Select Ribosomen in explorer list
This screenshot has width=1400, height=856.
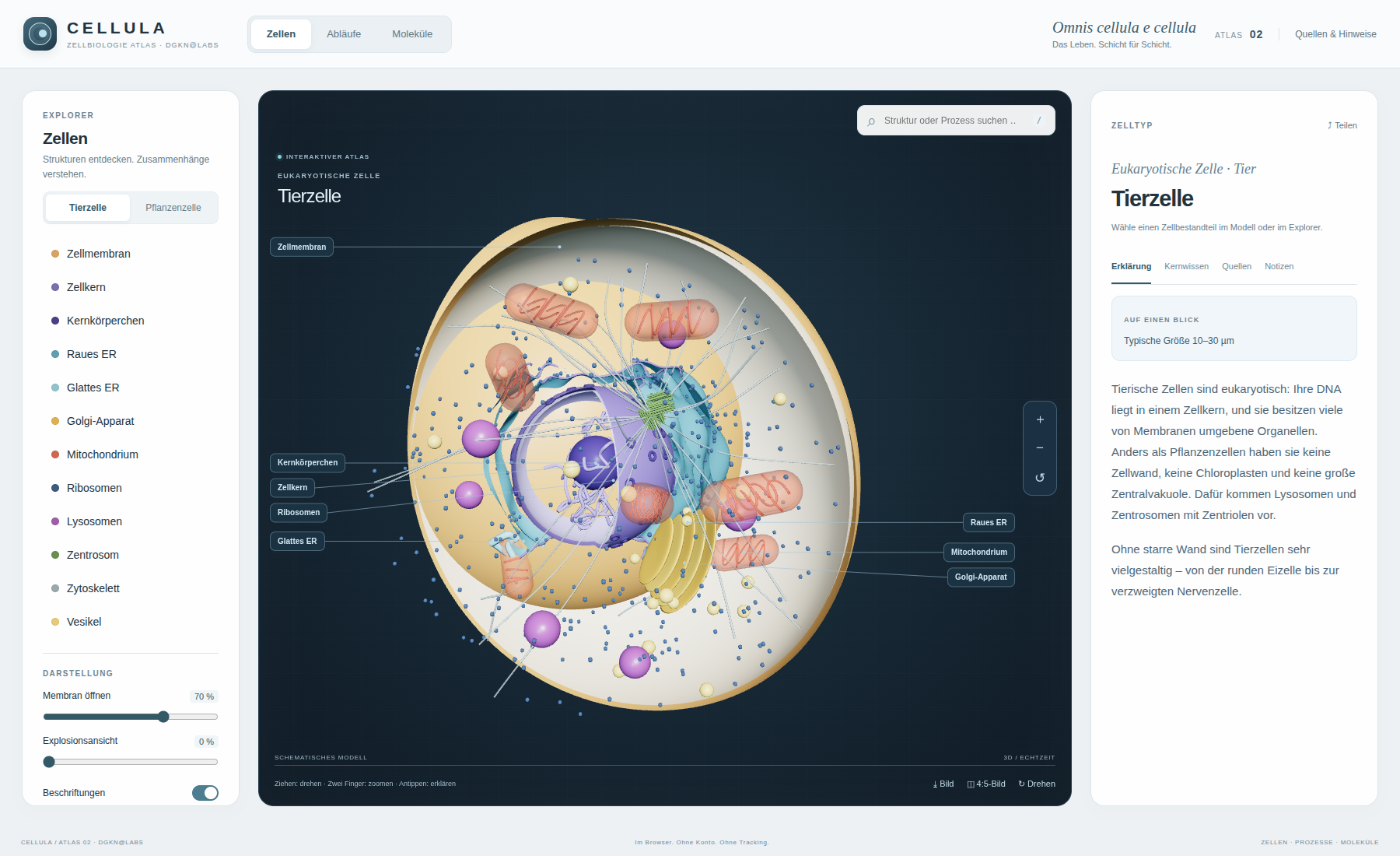point(131,488)
